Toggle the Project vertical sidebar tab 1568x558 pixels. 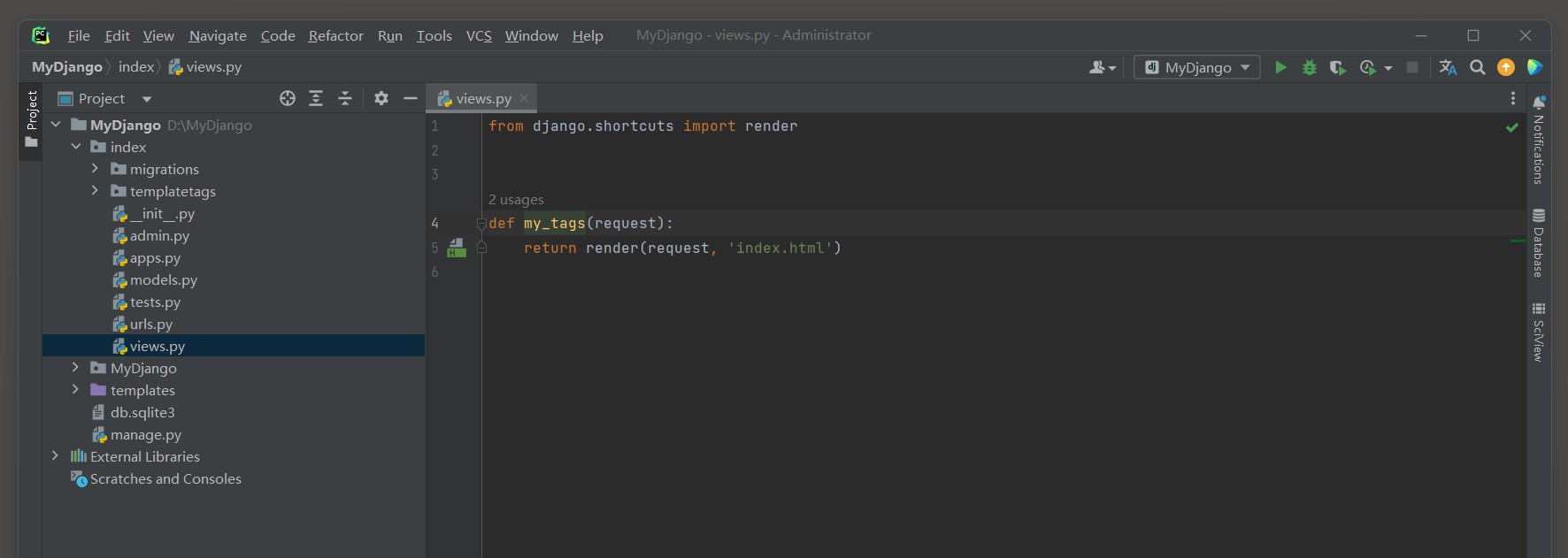31,119
